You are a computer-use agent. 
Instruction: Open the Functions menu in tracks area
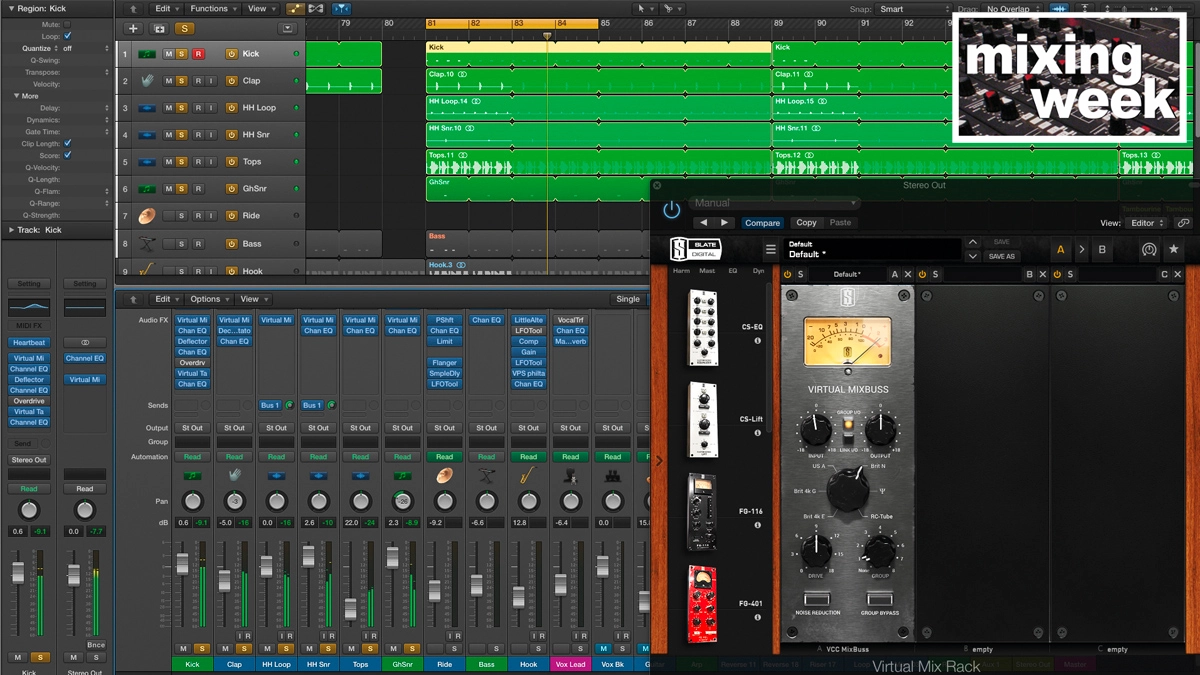pos(212,9)
